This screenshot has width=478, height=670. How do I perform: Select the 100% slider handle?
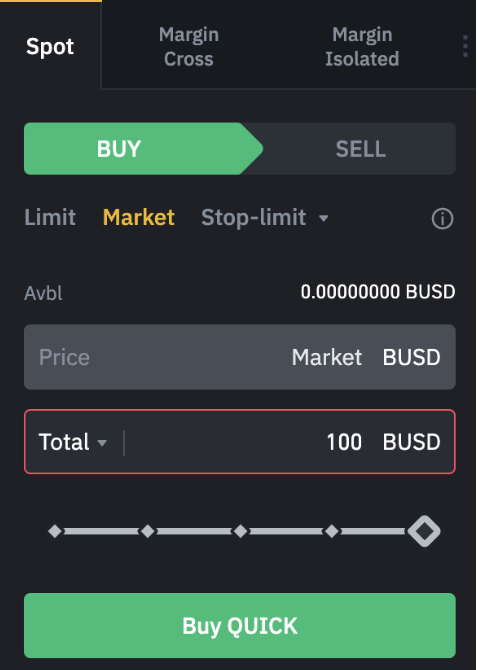424,531
